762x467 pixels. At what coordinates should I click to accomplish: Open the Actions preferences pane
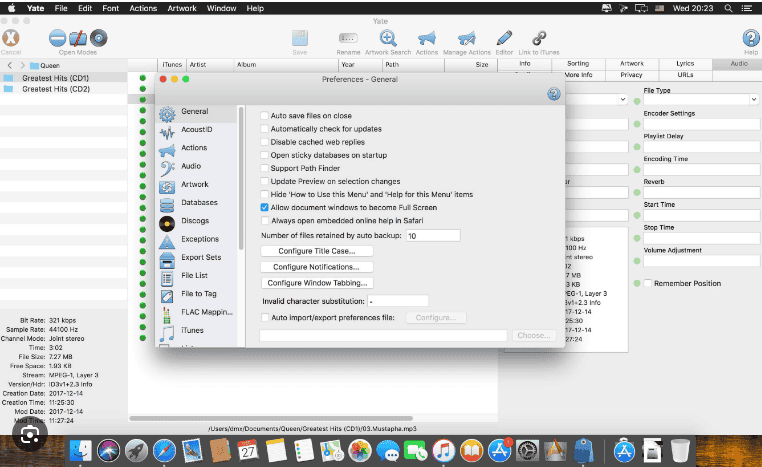(197, 148)
